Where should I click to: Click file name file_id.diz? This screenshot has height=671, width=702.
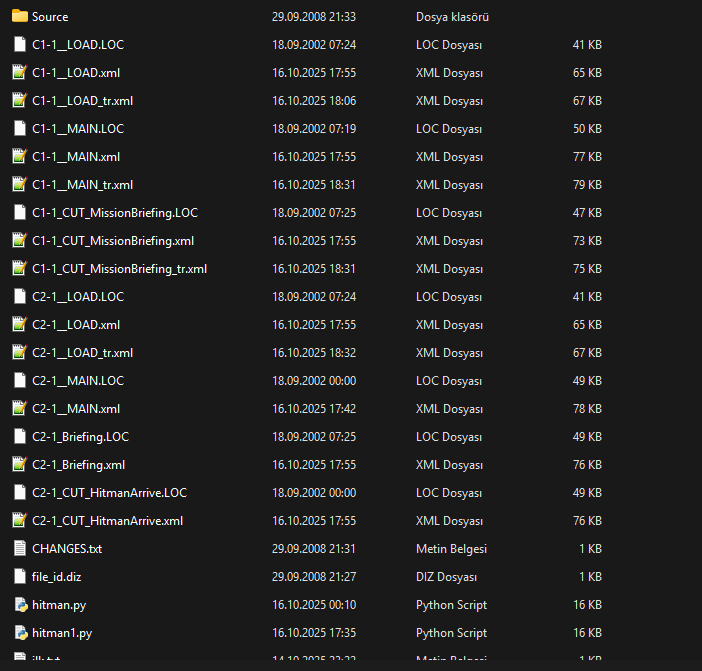click(x=56, y=577)
